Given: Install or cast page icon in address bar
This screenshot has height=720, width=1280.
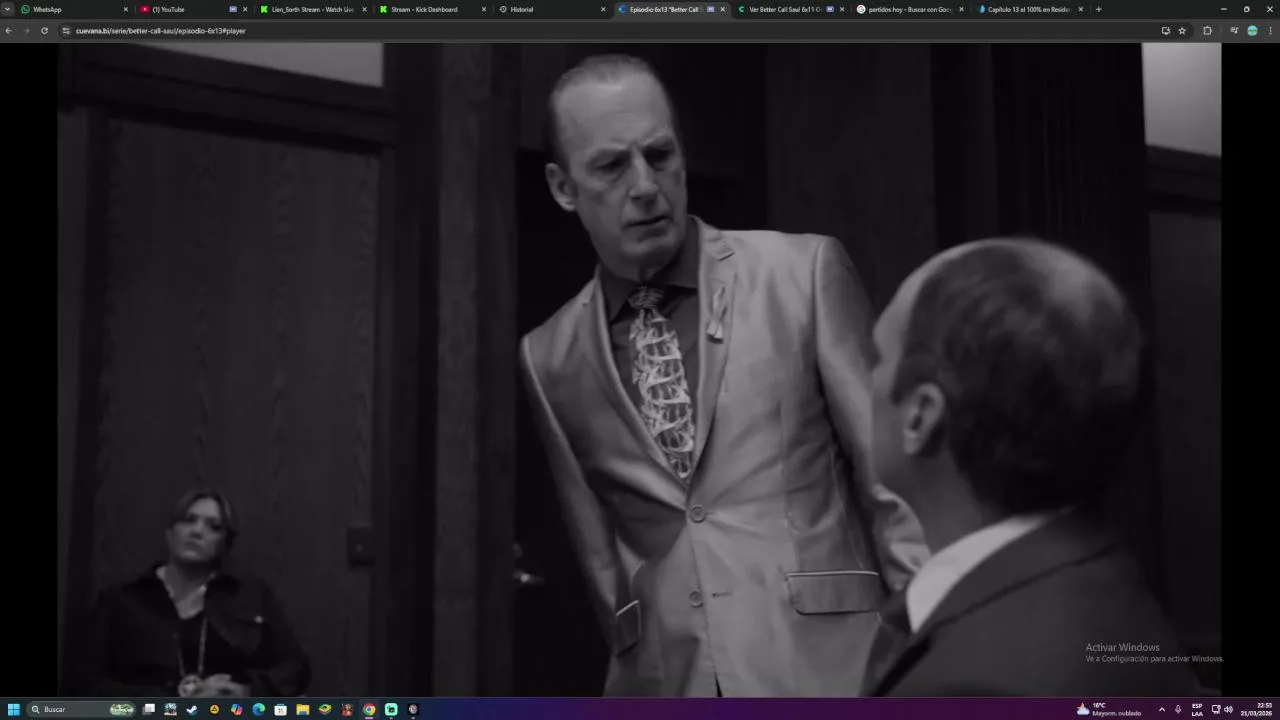Looking at the screenshot, I should [x=1165, y=31].
